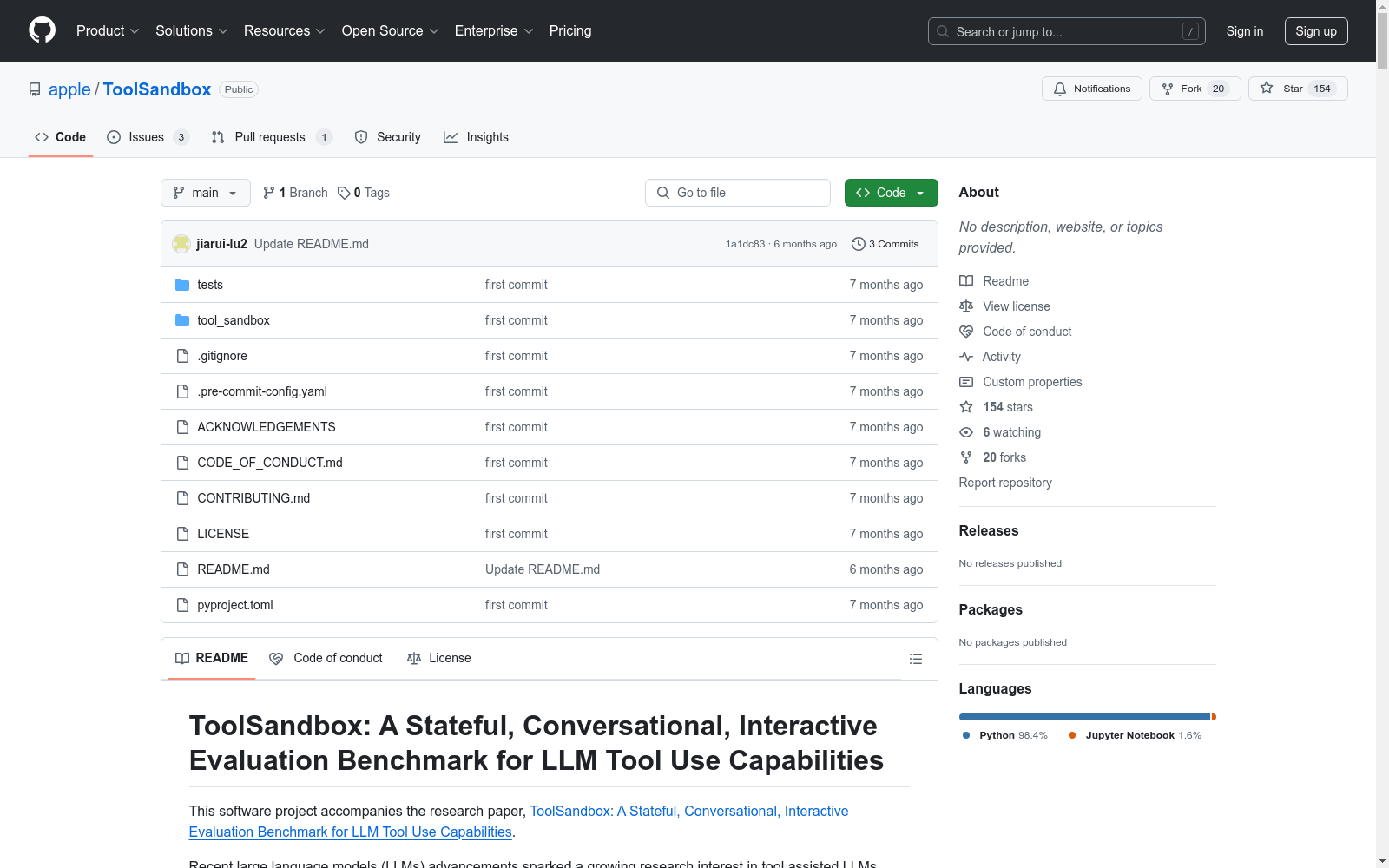
Task: Expand the Enterprise menu
Action: pyautogui.click(x=494, y=30)
